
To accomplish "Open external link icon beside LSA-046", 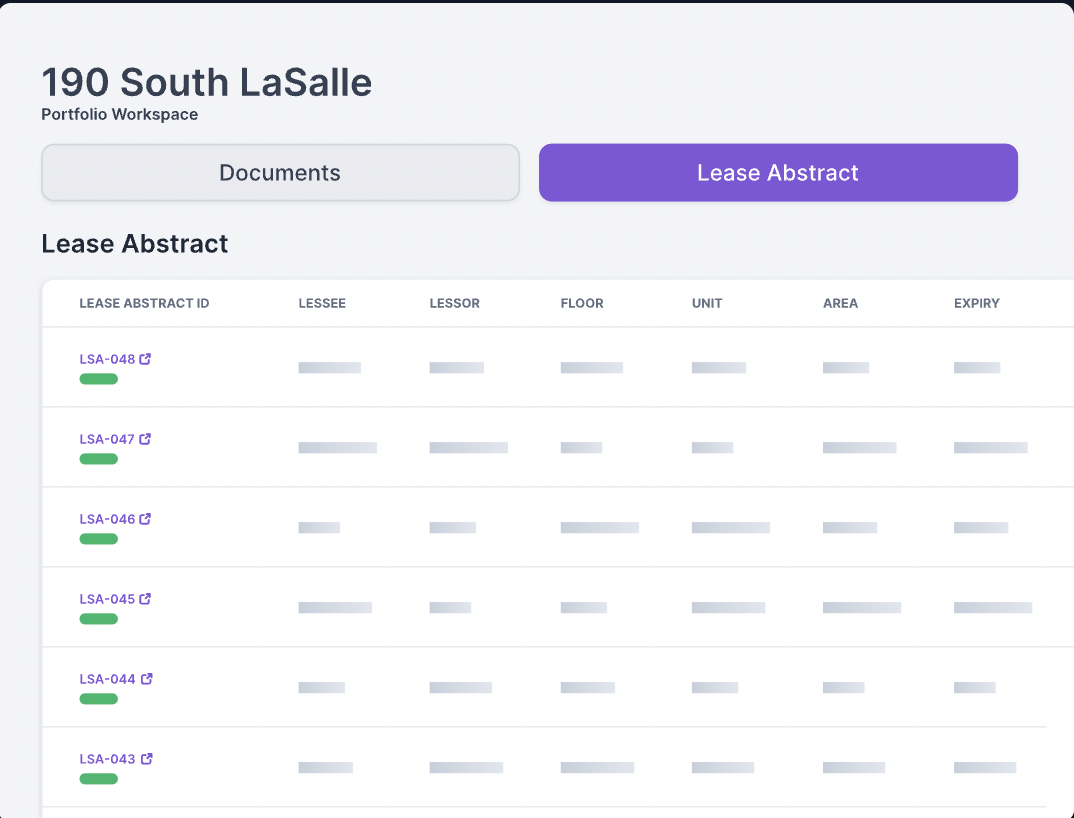I will (145, 519).
